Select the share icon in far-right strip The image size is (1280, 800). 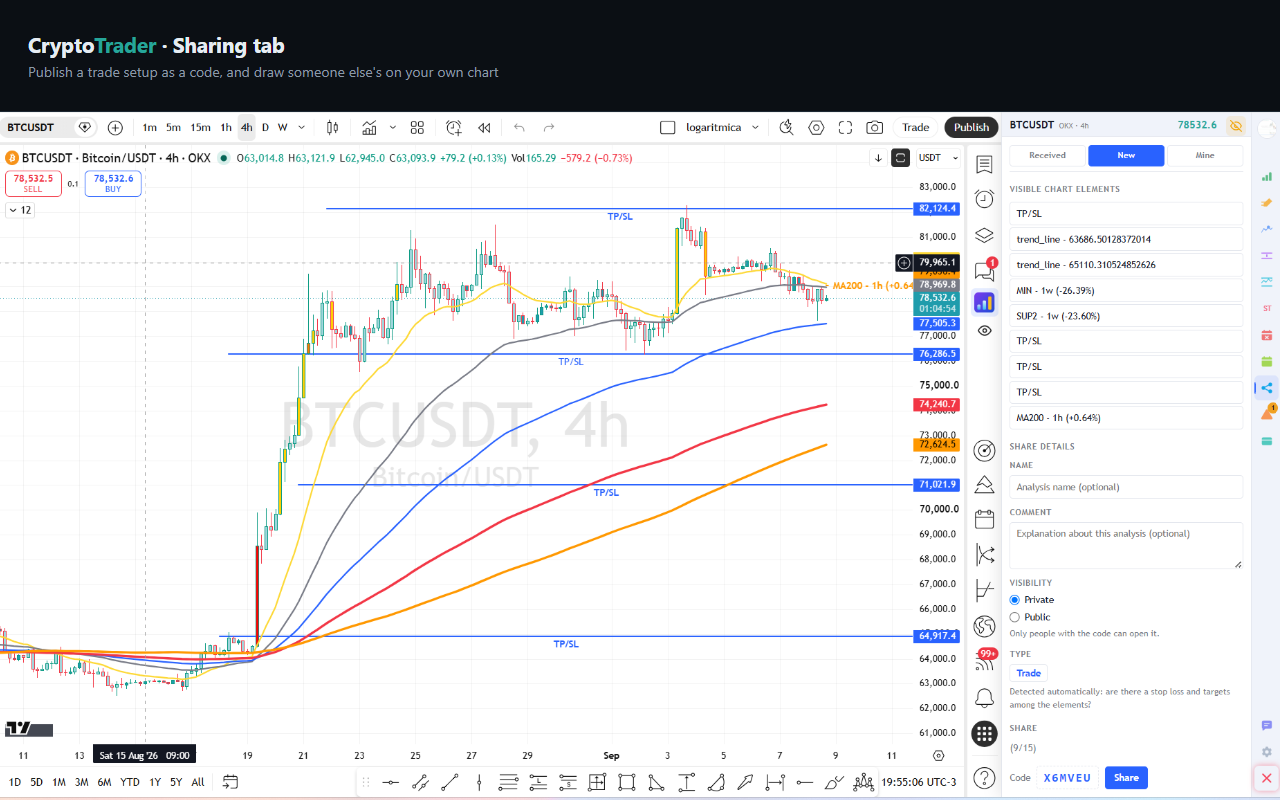pos(1267,388)
